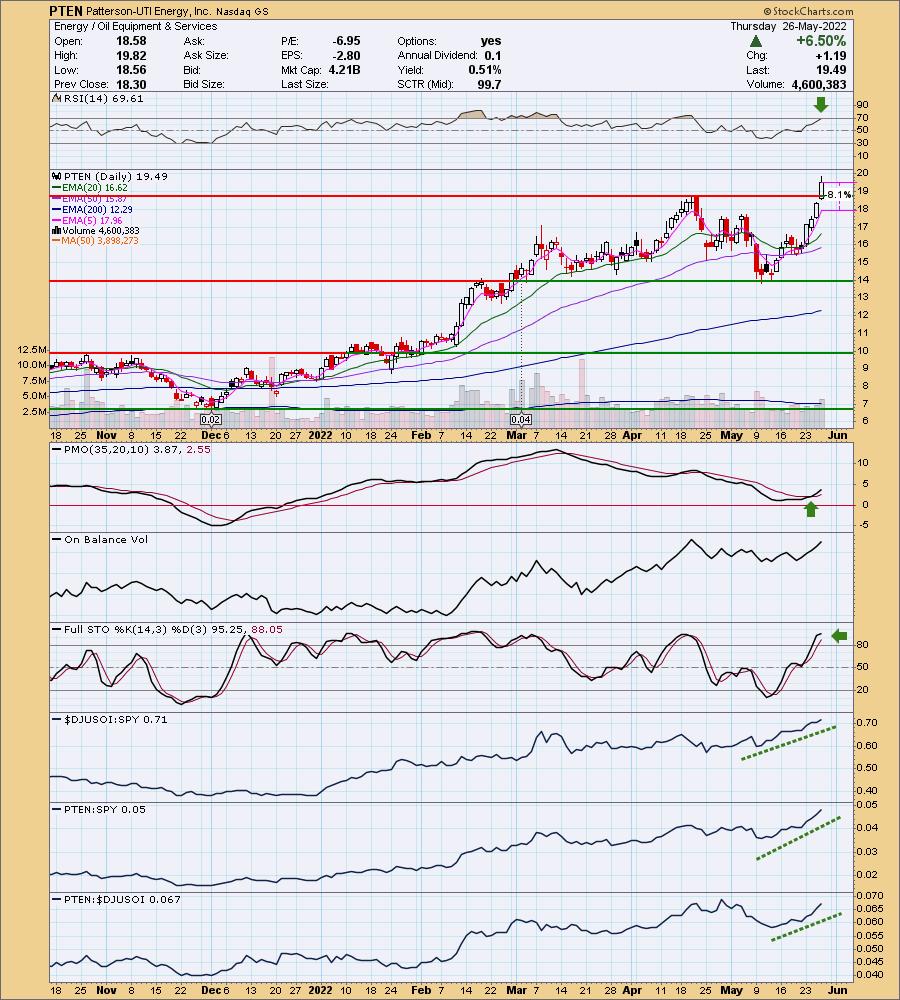Click the PMO(35,20,10) 3.87, 2.55 indicator label
Viewport: 900px width, 1000px height.
point(137,450)
